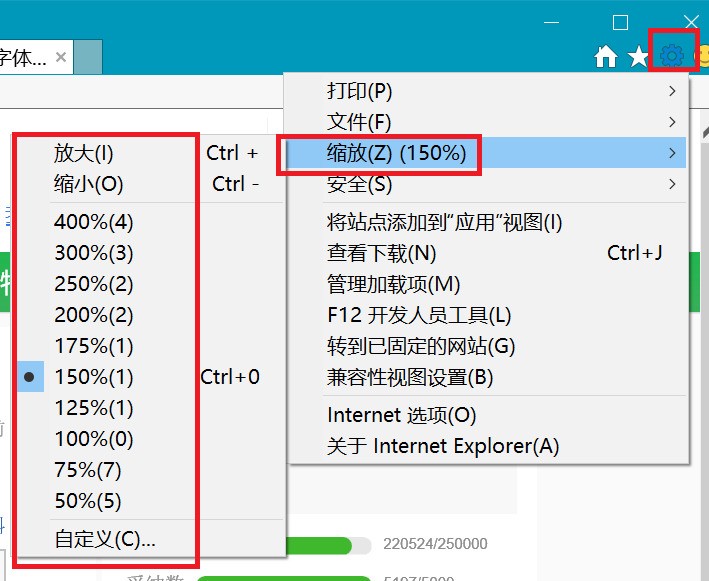Image resolution: width=709 pixels, height=581 pixels.
Task: Set zoom to 100%(0)
Action: click(151, 439)
